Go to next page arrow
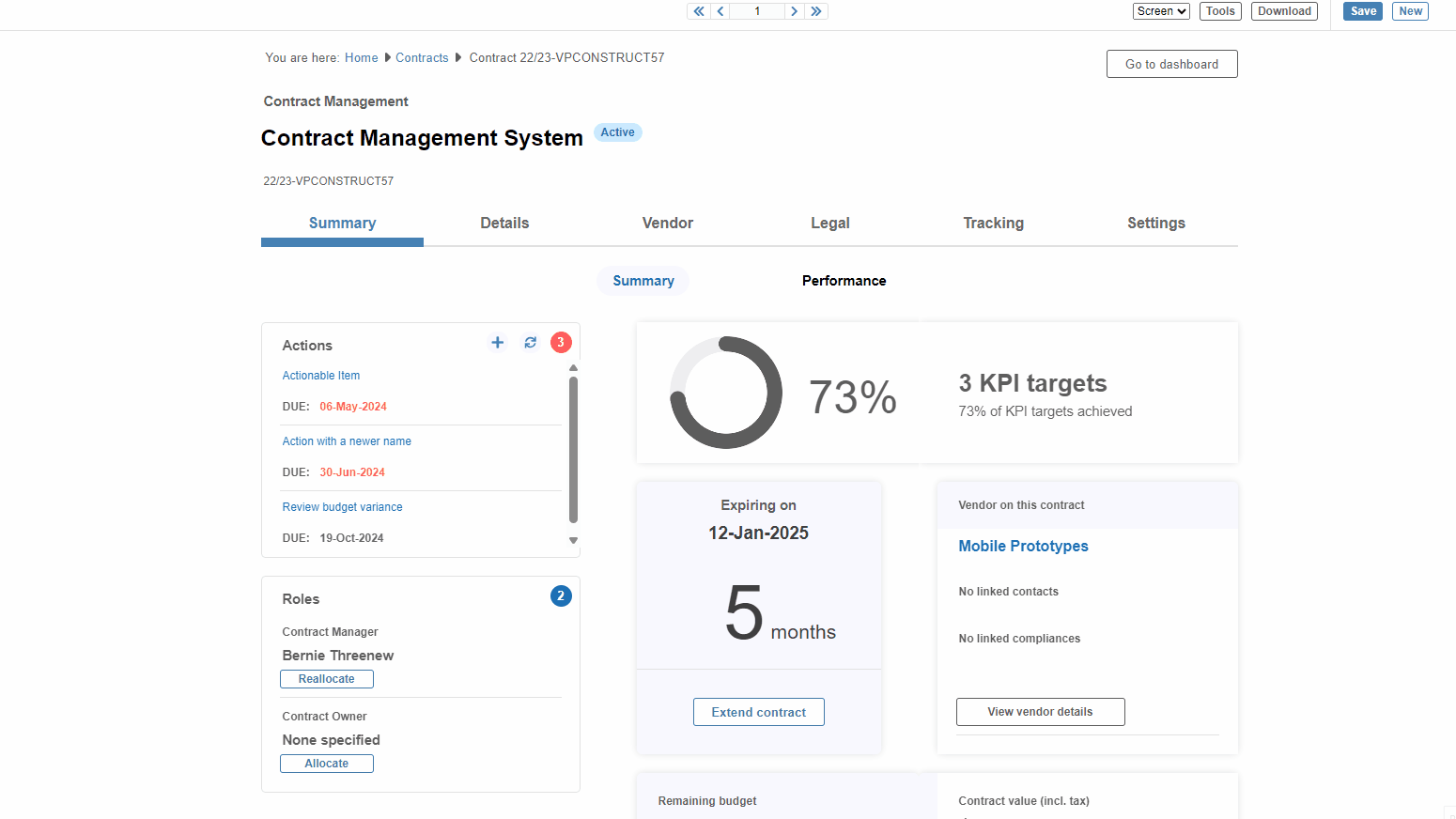Screen dimensions: 1456x819 click(795, 11)
